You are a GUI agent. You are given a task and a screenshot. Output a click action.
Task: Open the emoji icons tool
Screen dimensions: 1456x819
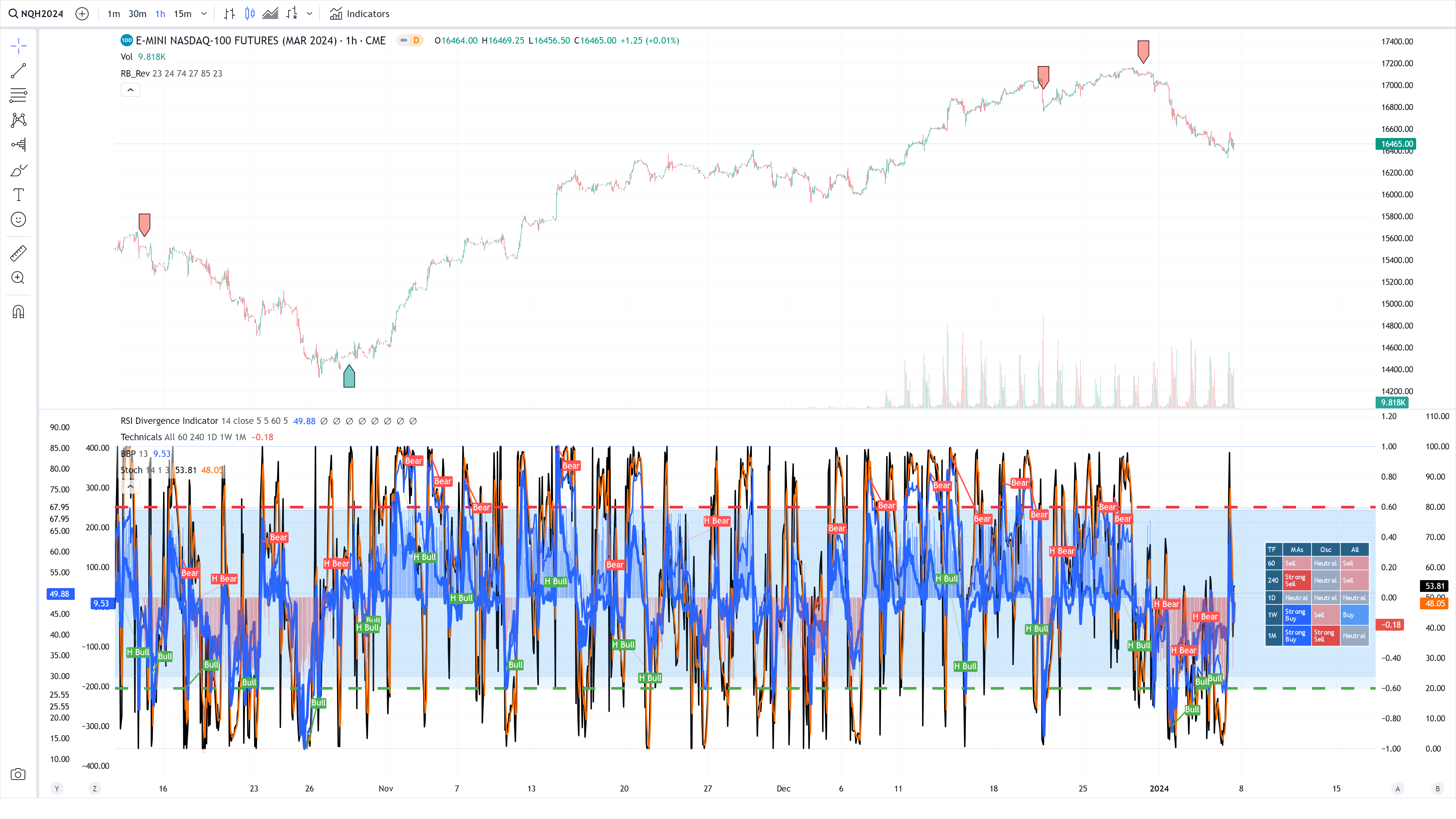click(18, 219)
